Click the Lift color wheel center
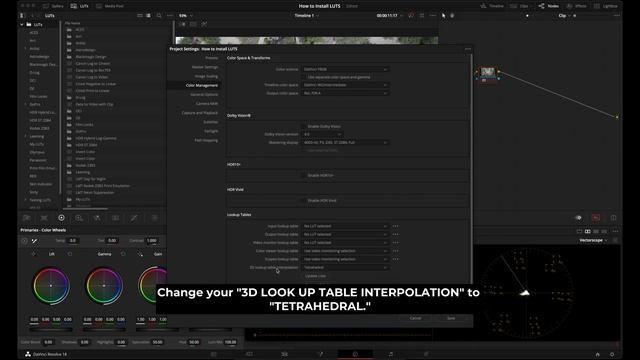 51,286
